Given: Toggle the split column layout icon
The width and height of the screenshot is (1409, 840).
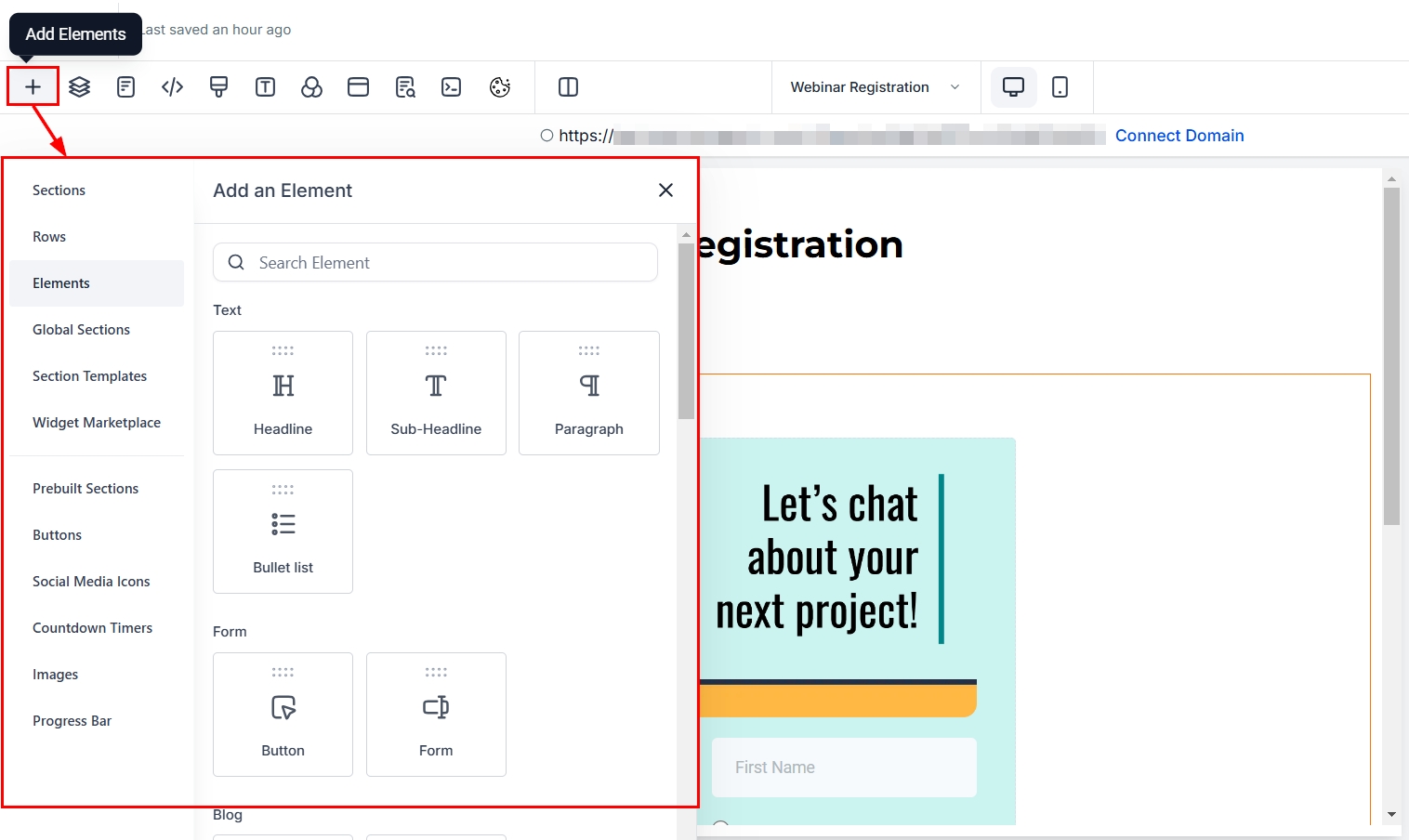Looking at the screenshot, I should pyautogui.click(x=568, y=86).
